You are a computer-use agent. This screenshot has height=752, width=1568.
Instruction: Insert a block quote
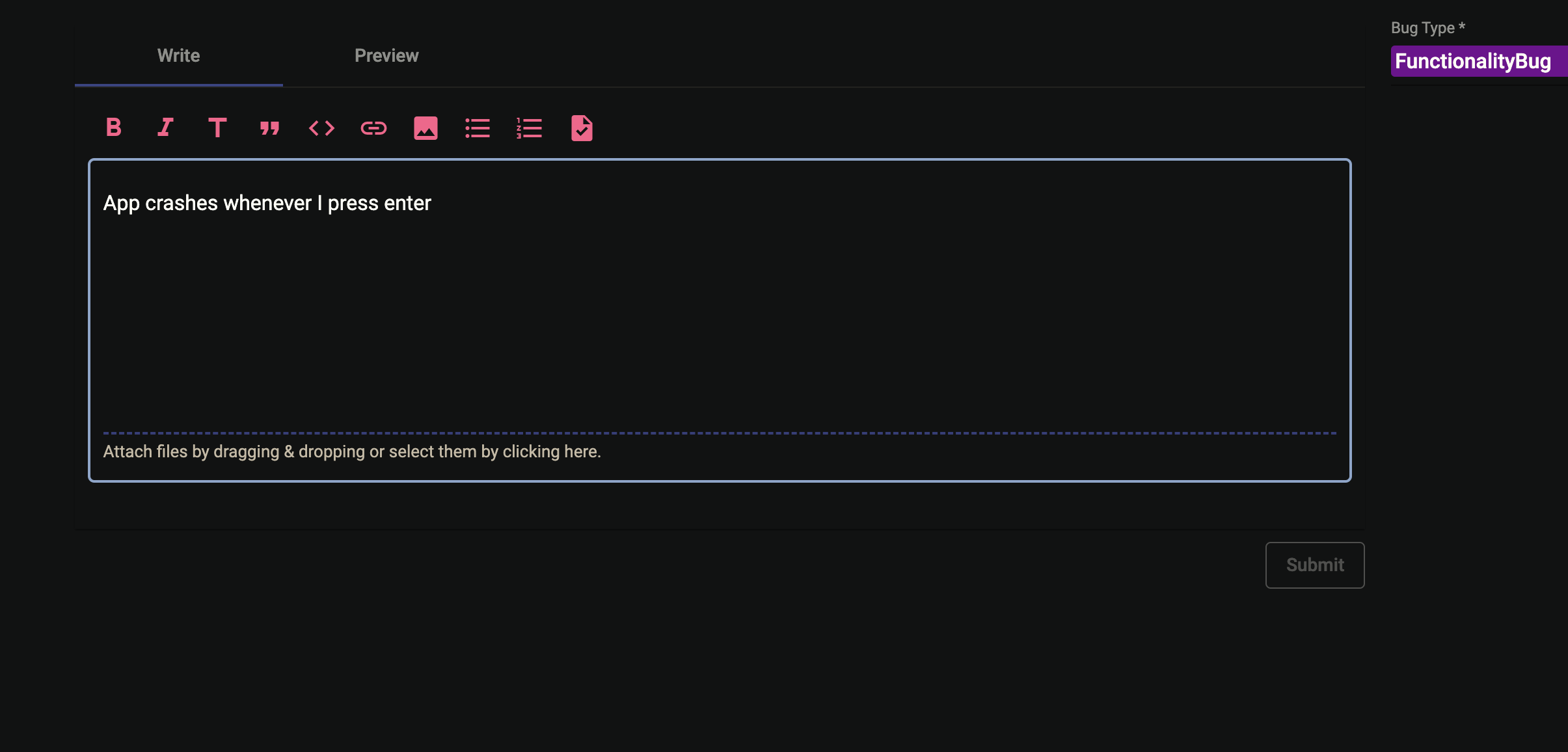pyautogui.click(x=269, y=128)
